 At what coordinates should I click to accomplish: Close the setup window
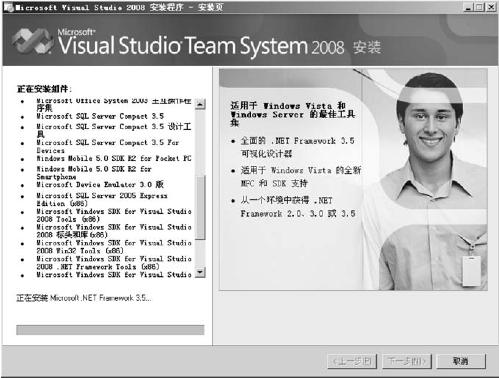(x=491, y=7)
